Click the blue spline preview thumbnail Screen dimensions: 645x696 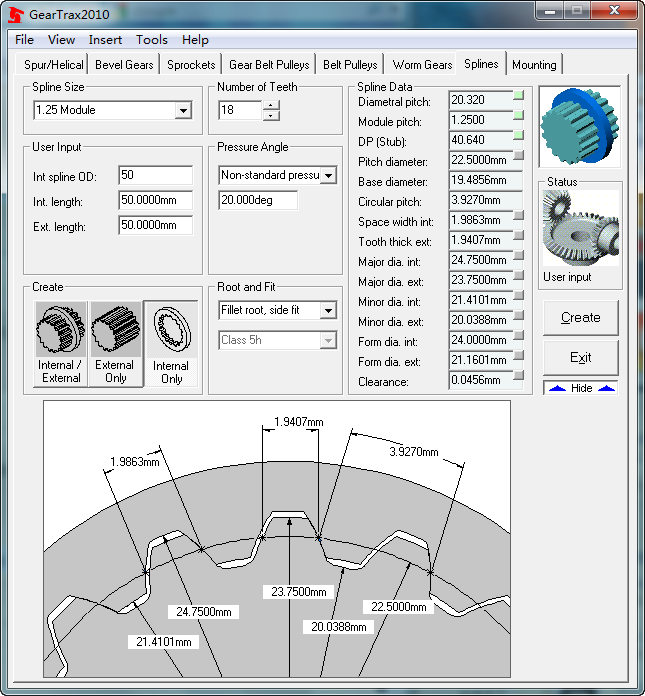pyautogui.click(x=580, y=127)
